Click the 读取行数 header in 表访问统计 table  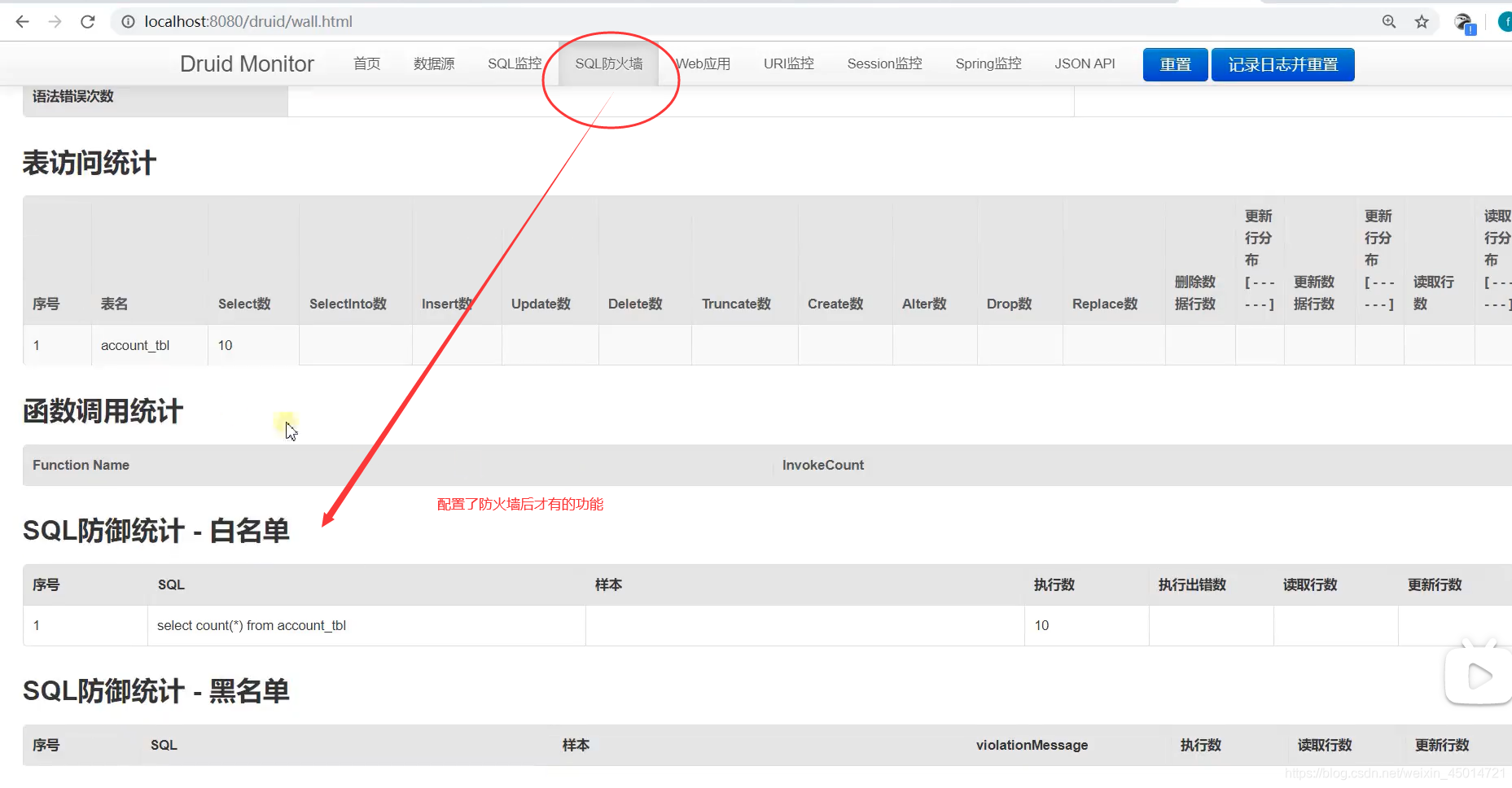coord(1433,293)
